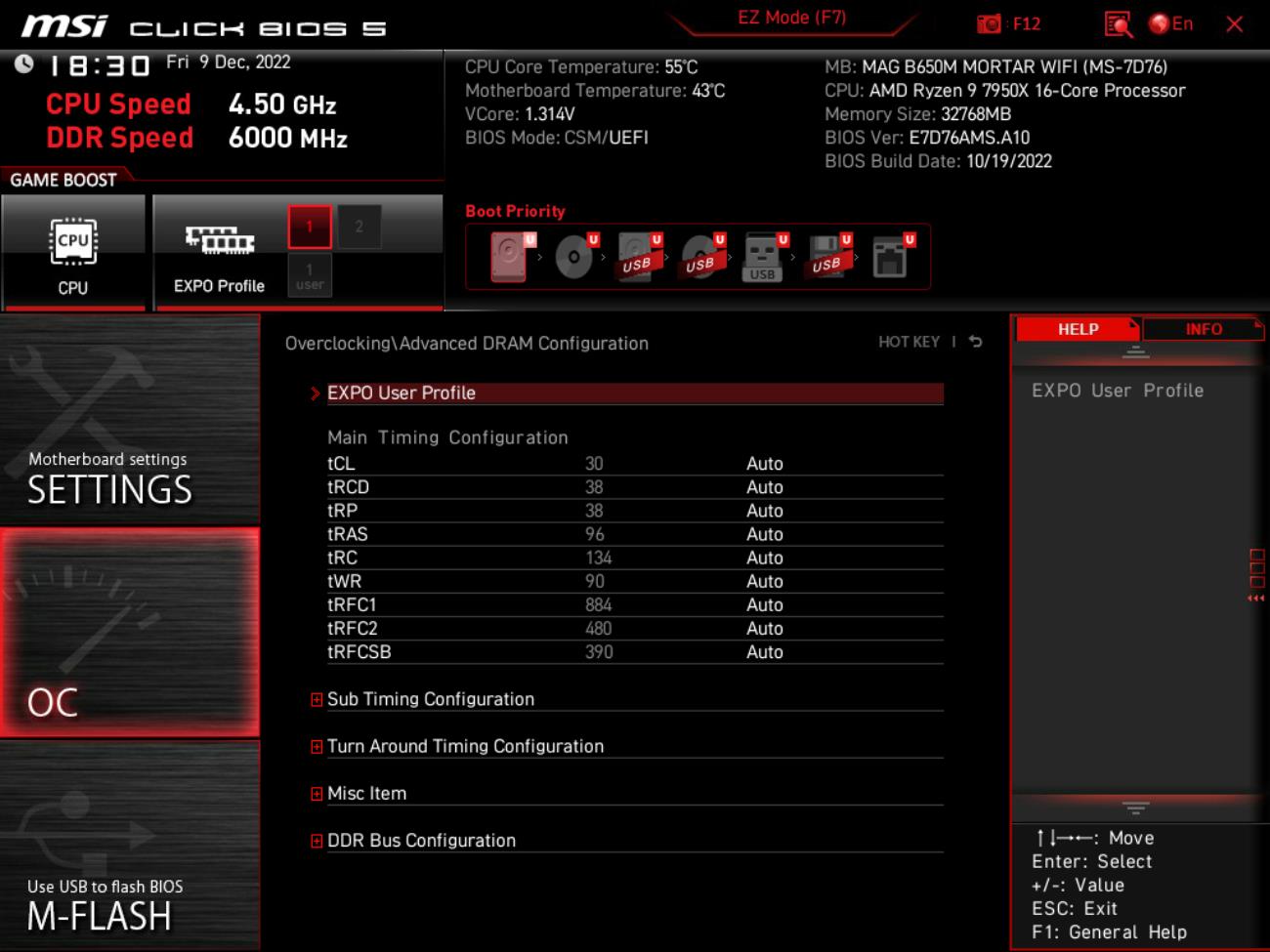Click the MSI Click BIOS 5 logo
The height and width of the screenshot is (952, 1270).
(204, 26)
